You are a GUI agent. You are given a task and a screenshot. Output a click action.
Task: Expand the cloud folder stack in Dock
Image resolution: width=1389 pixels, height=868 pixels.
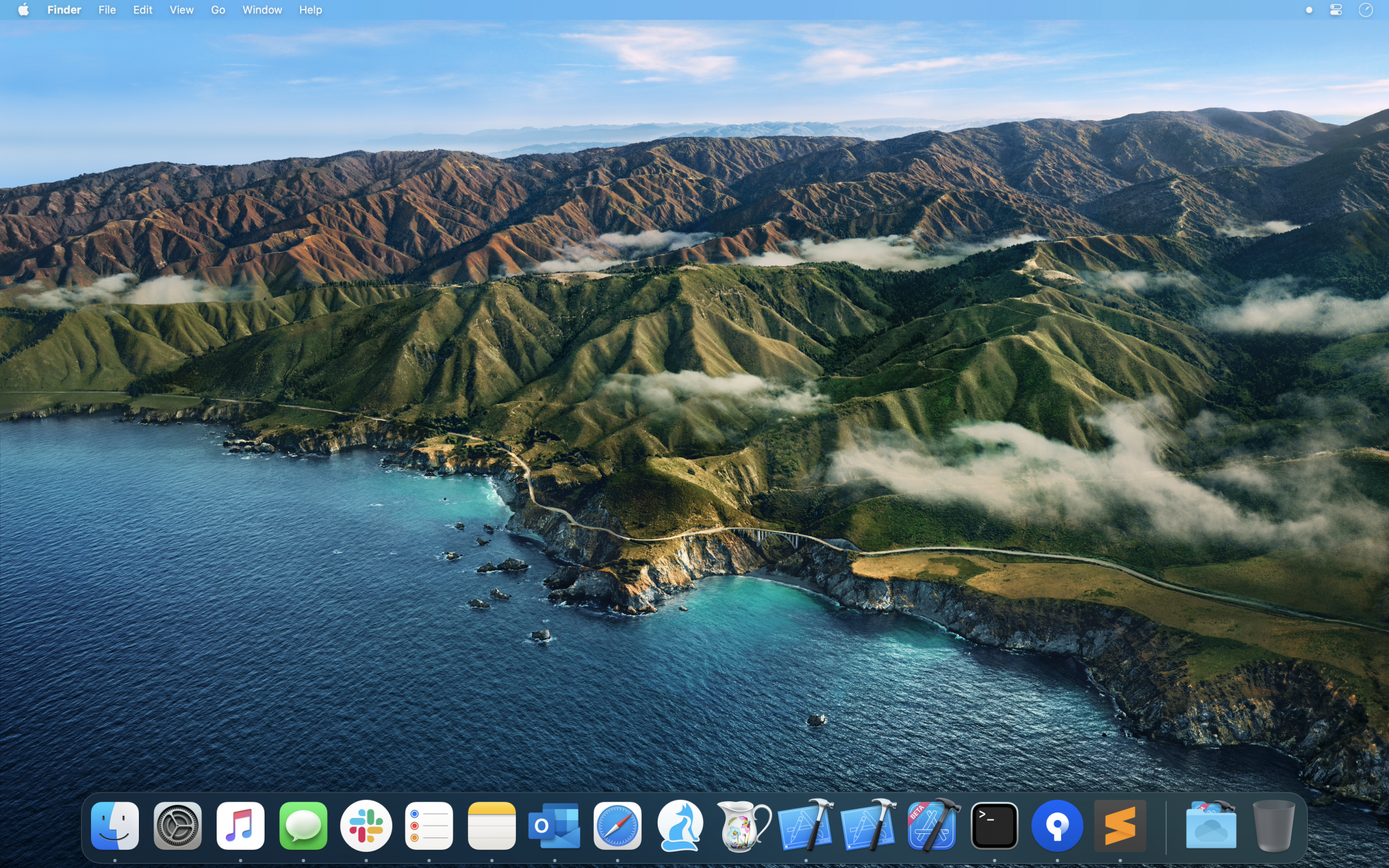click(x=1211, y=826)
